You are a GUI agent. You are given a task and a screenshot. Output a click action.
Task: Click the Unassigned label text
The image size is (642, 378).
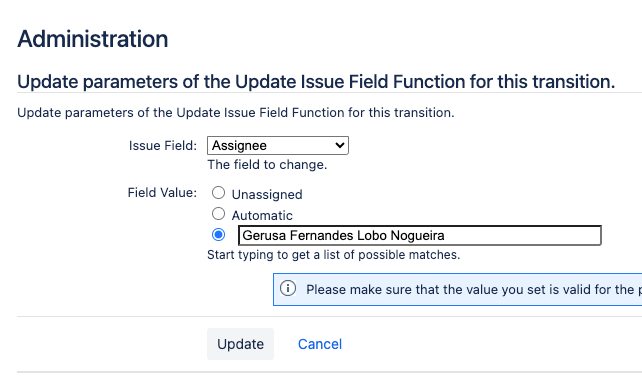[x=267, y=194]
